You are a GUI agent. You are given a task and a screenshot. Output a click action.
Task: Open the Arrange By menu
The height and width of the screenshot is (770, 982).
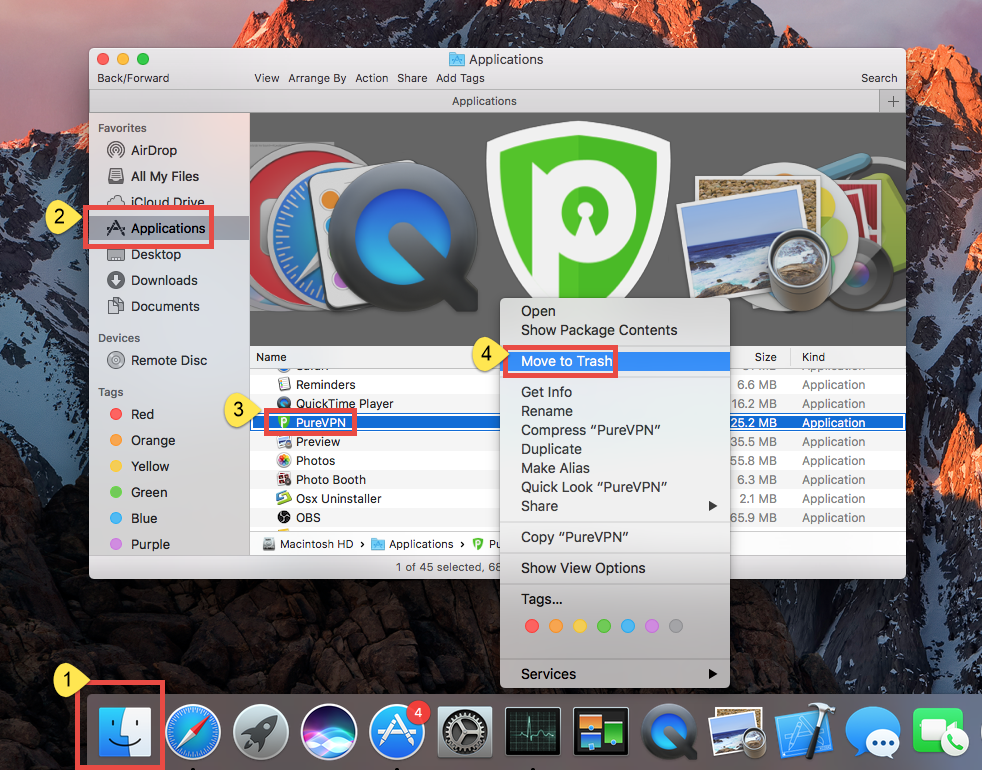point(317,77)
